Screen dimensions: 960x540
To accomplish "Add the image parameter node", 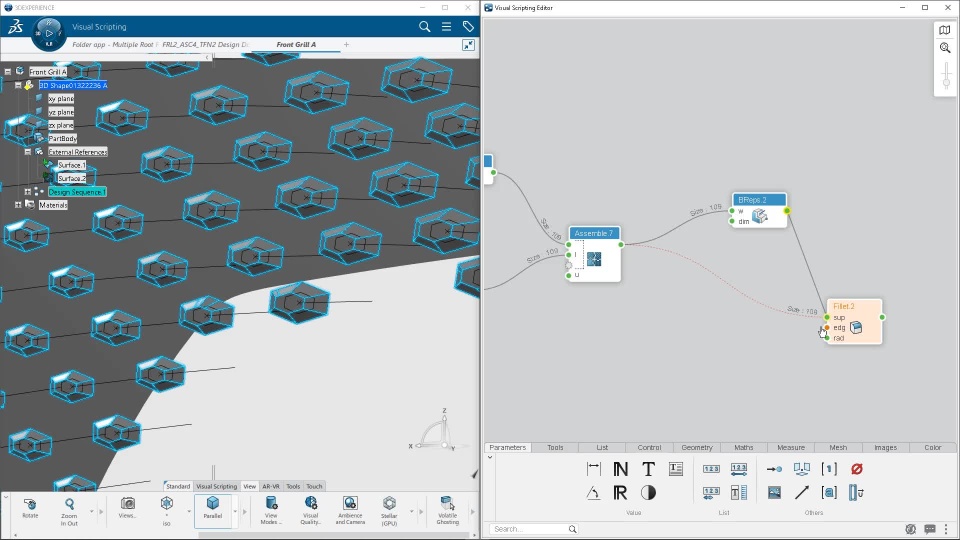I will [774, 493].
